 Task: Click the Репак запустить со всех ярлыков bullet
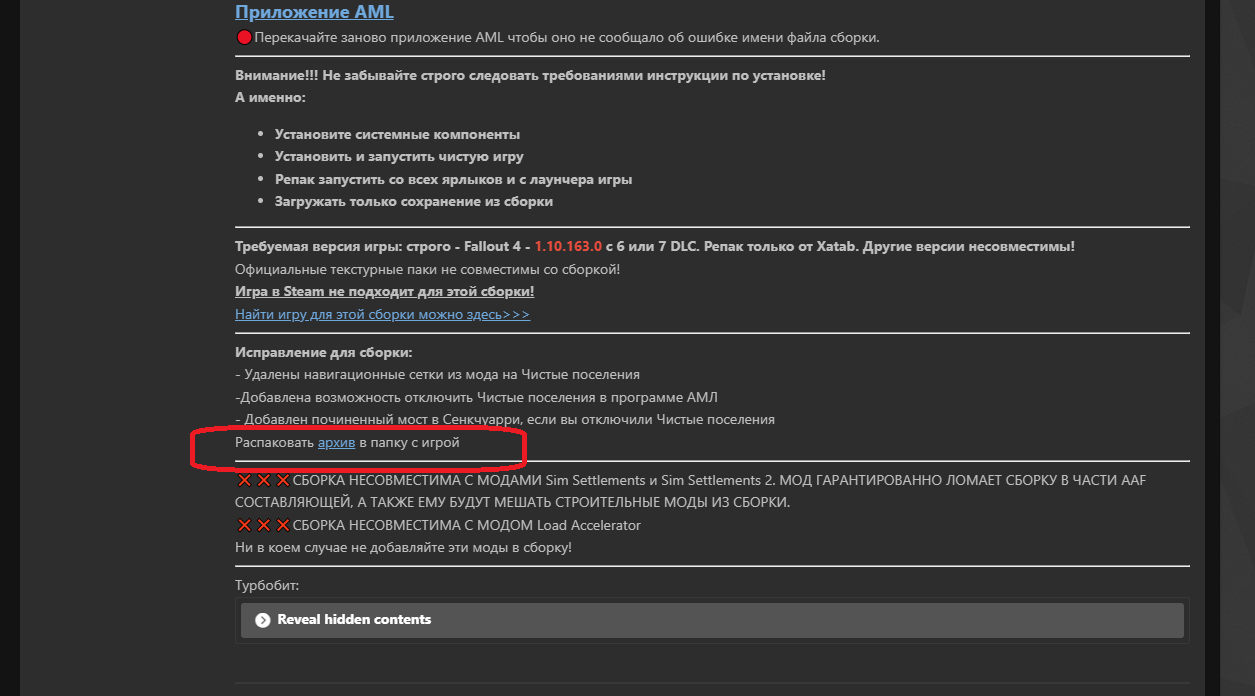pos(453,179)
